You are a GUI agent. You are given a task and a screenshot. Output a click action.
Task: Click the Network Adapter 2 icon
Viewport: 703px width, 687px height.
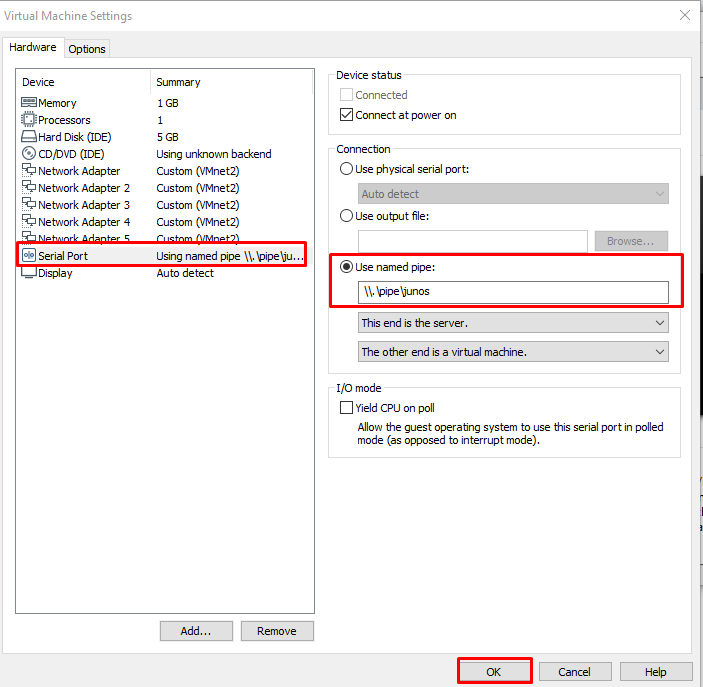click(x=29, y=187)
